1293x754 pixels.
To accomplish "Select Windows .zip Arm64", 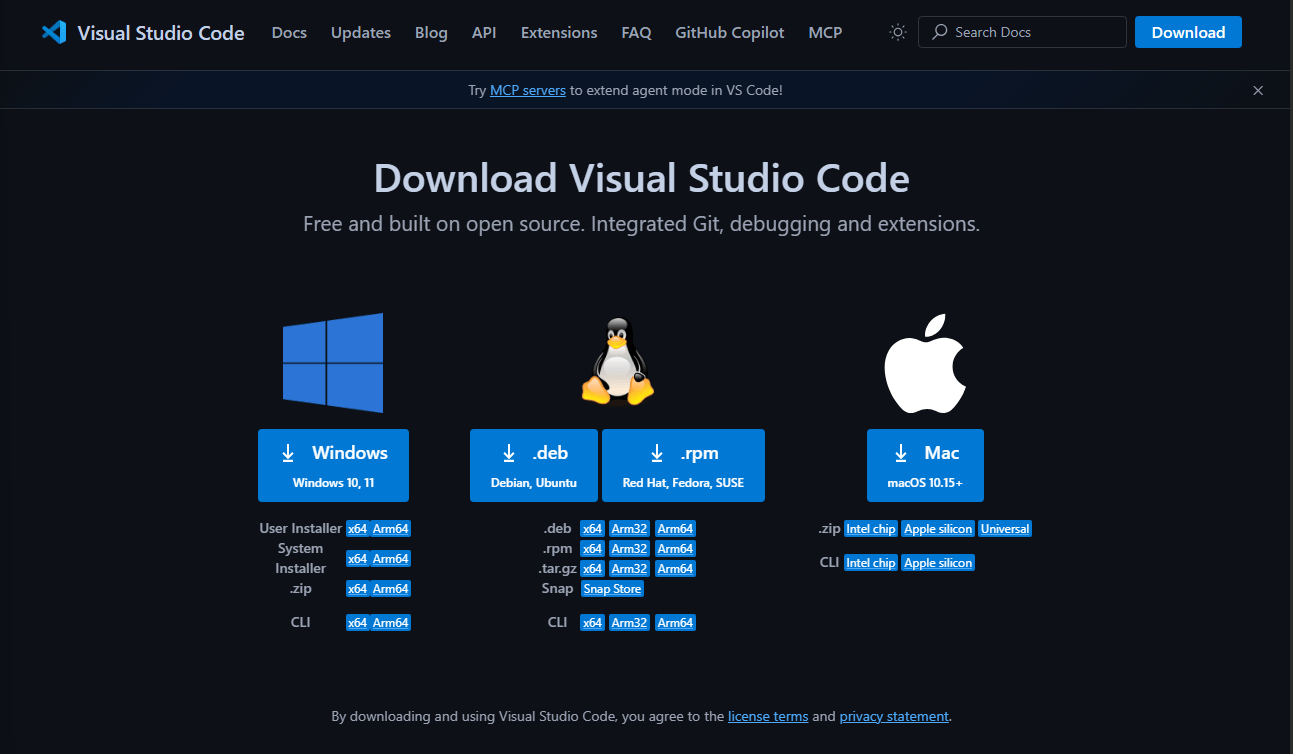I will (391, 589).
